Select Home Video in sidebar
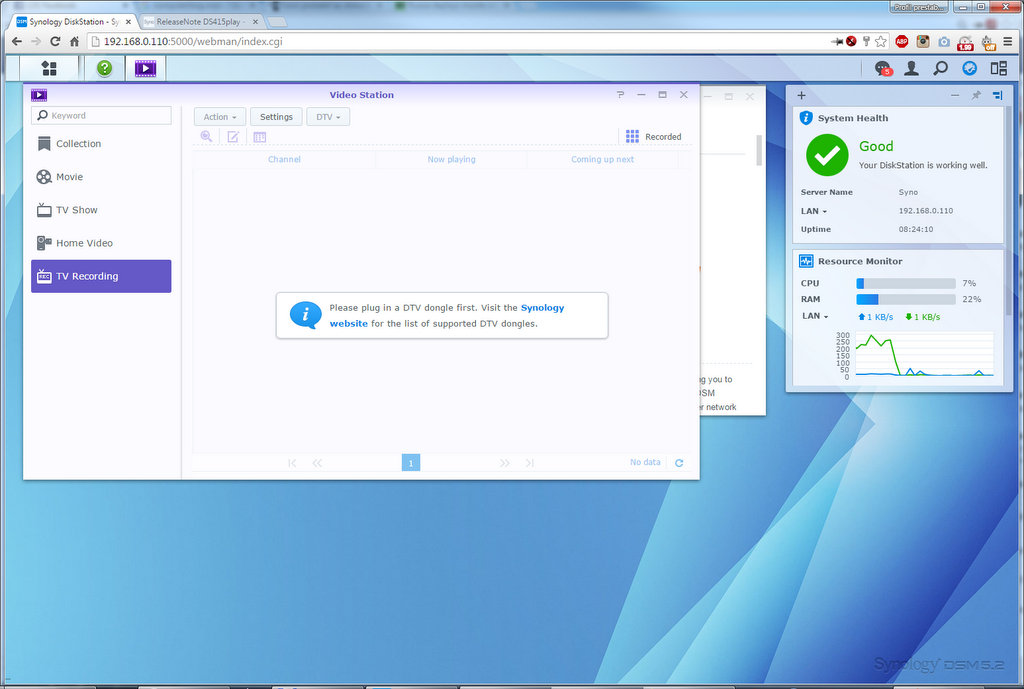 click(101, 243)
